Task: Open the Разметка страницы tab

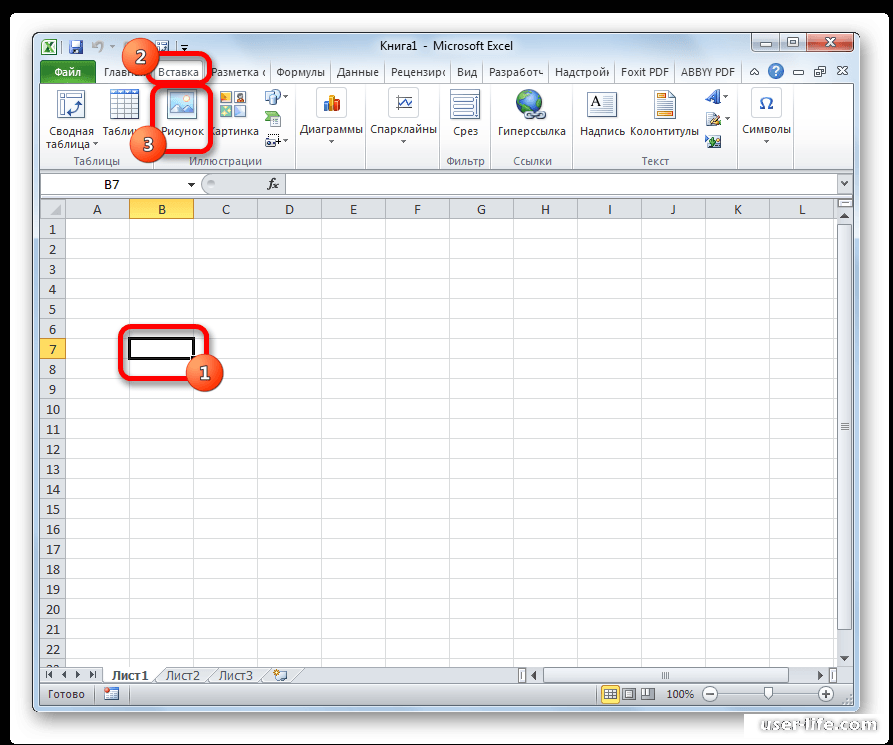Action: coord(238,72)
